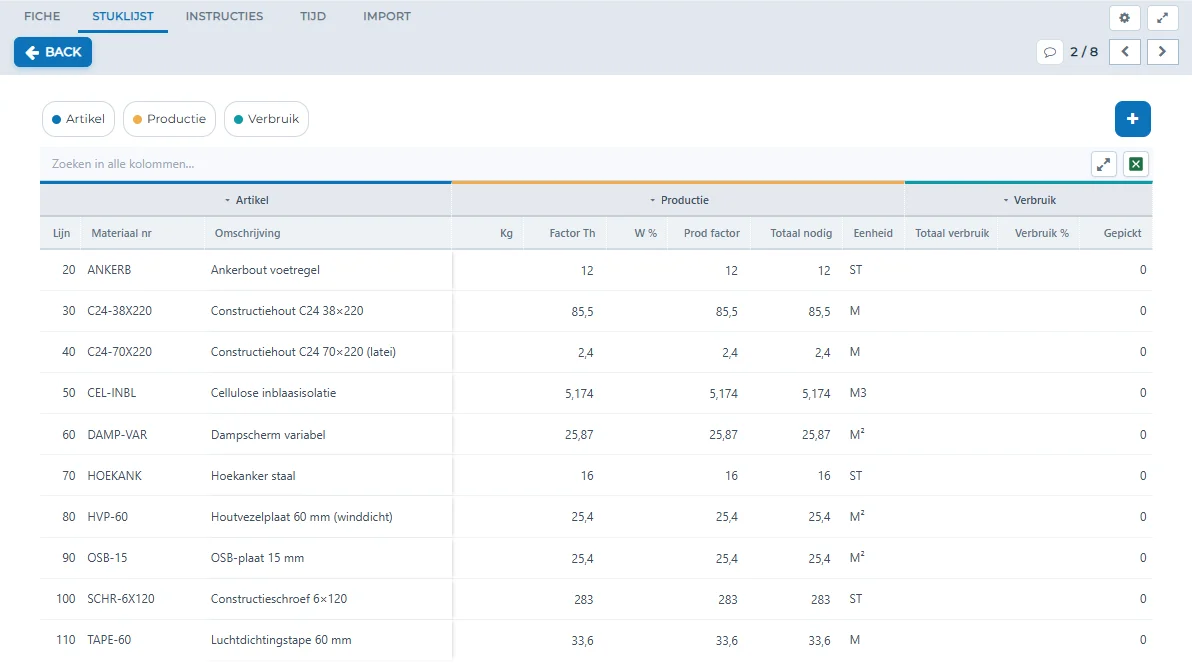Open the INSTRUCTIES tab
Image resolution: width=1192 pixels, height=670 pixels.
[224, 16]
